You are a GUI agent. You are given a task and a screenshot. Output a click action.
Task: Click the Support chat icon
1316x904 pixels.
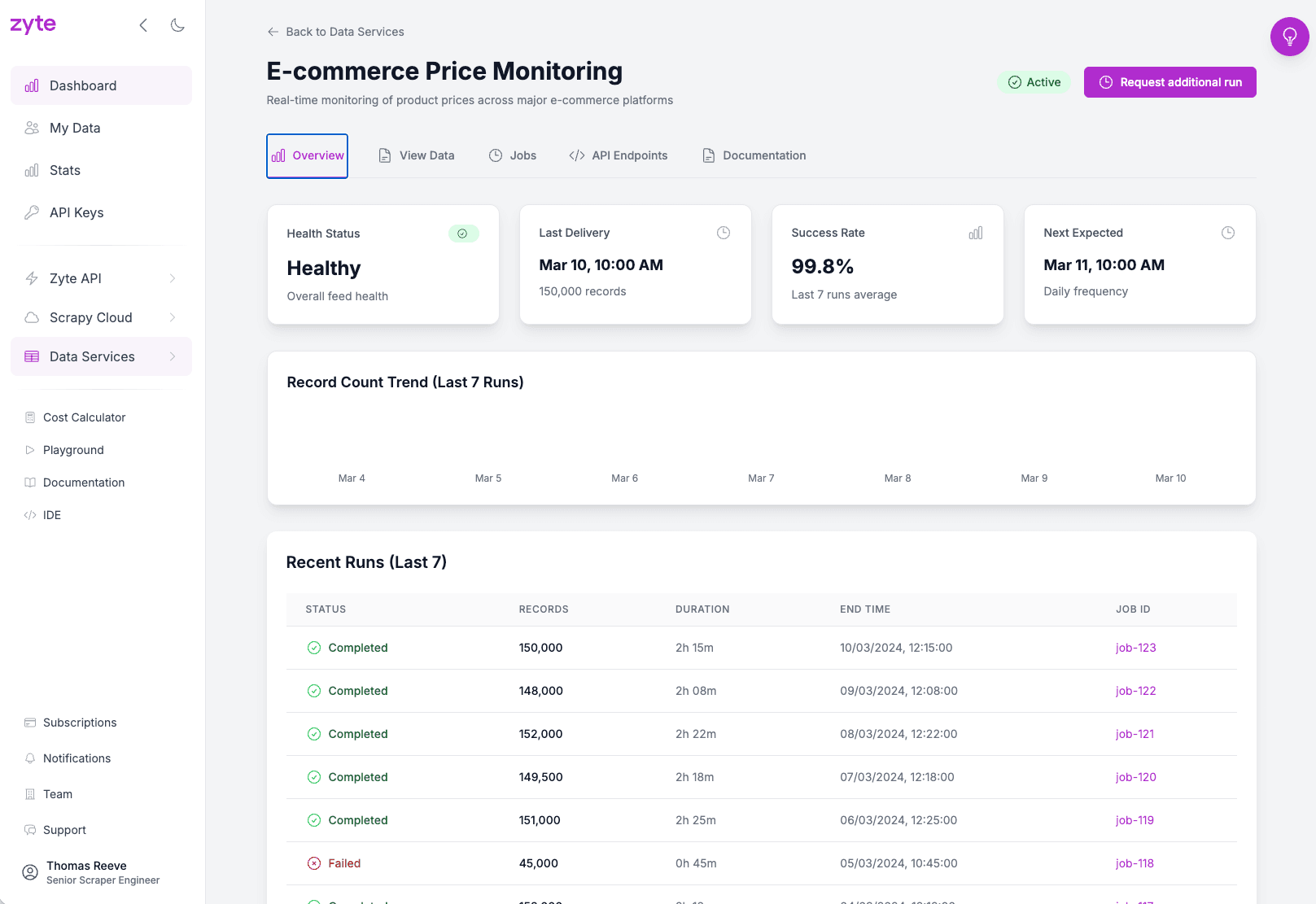pyautogui.click(x=30, y=830)
